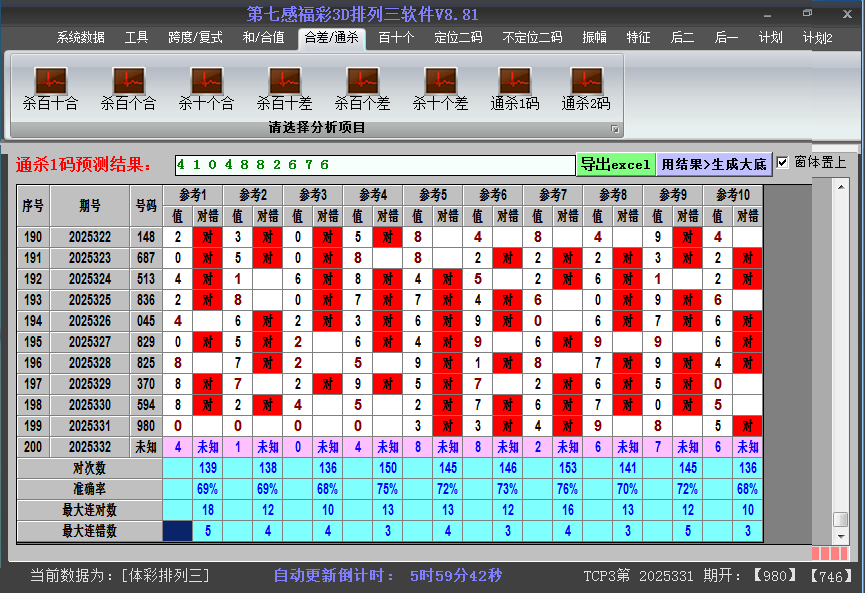Switch to the 系统数据 tab
The image size is (865, 593).
pyautogui.click(x=80, y=38)
